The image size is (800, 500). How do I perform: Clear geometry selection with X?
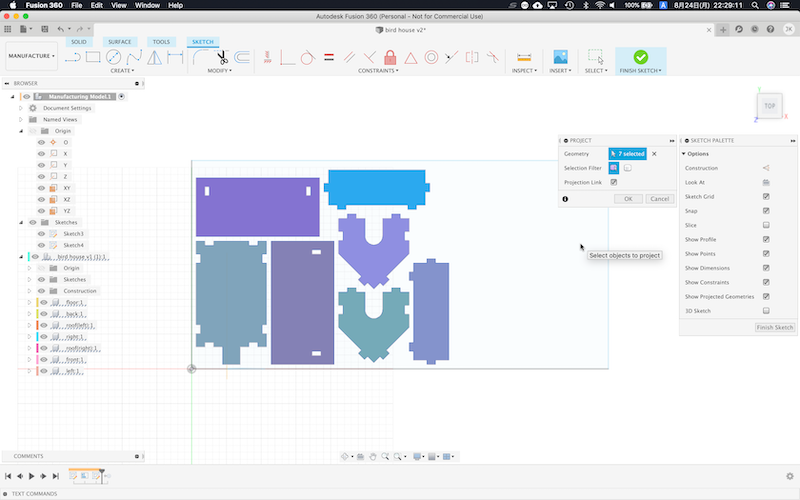pyautogui.click(x=654, y=154)
